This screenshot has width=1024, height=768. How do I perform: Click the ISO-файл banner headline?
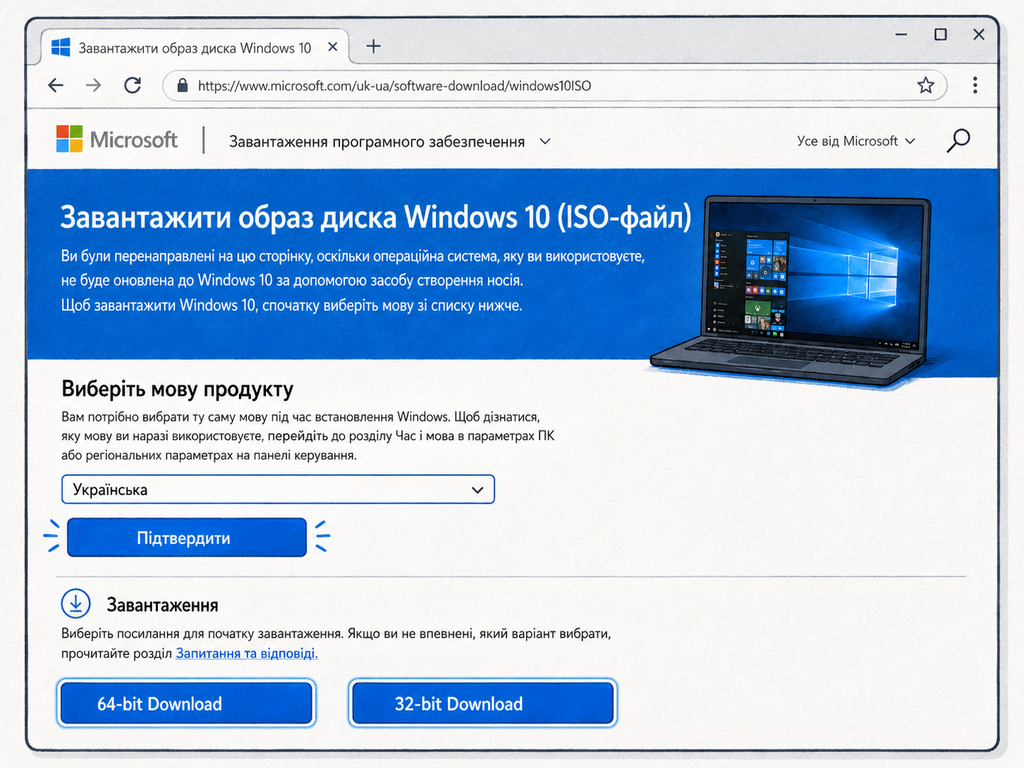376,217
